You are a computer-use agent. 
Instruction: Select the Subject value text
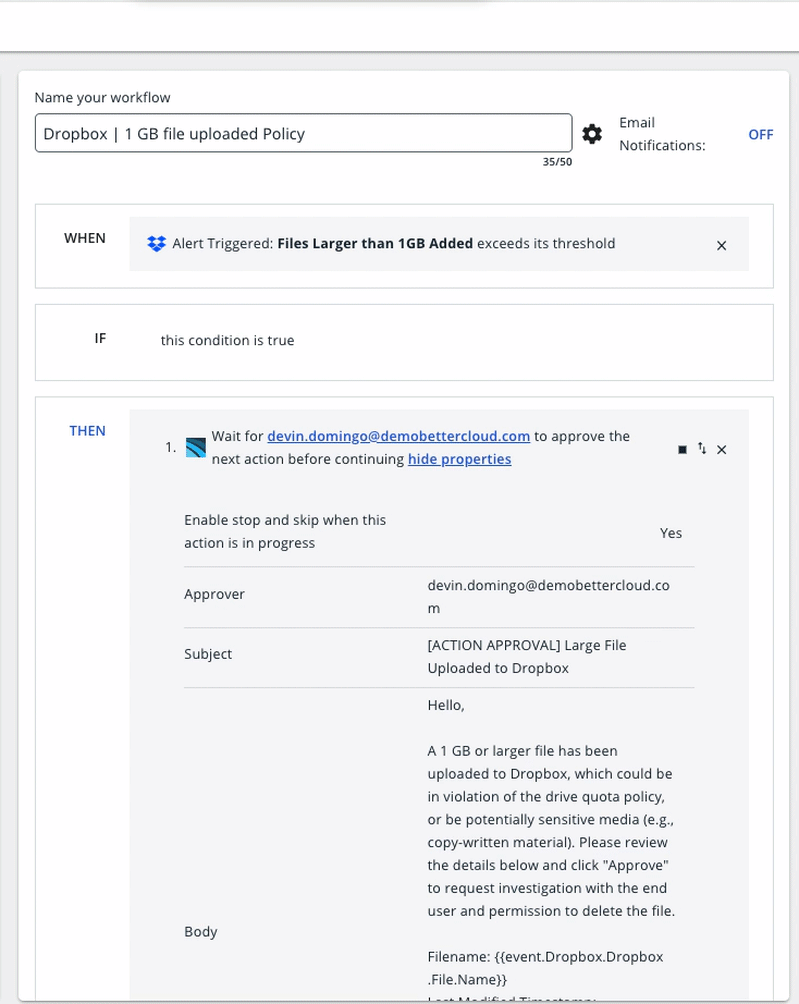click(527, 656)
